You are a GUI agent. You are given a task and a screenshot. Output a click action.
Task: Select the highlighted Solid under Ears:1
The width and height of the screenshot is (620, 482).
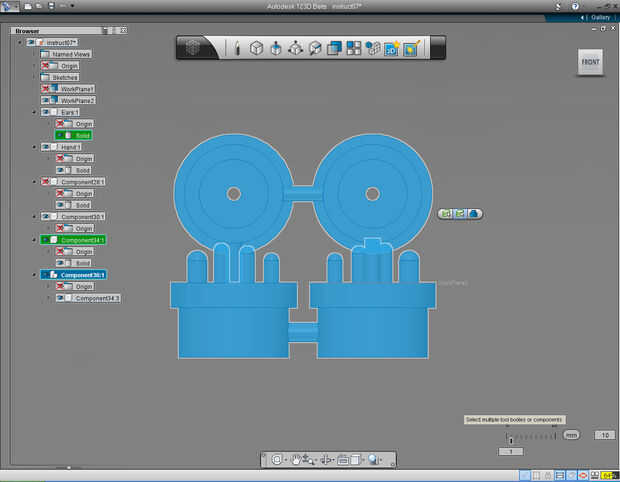pos(74,135)
